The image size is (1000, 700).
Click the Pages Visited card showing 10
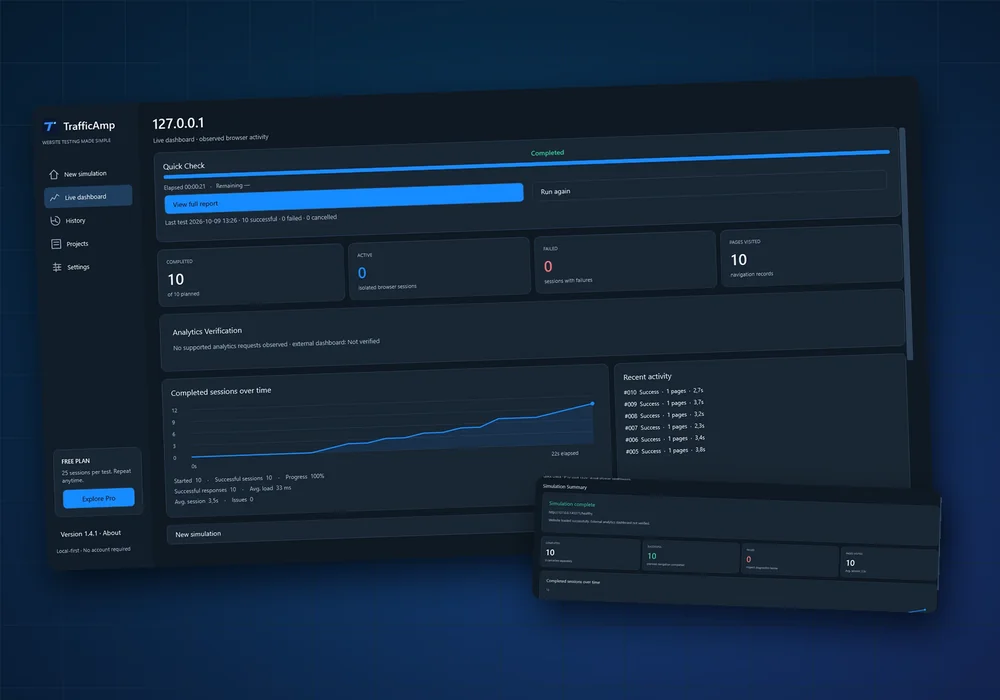(x=811, y=255)
